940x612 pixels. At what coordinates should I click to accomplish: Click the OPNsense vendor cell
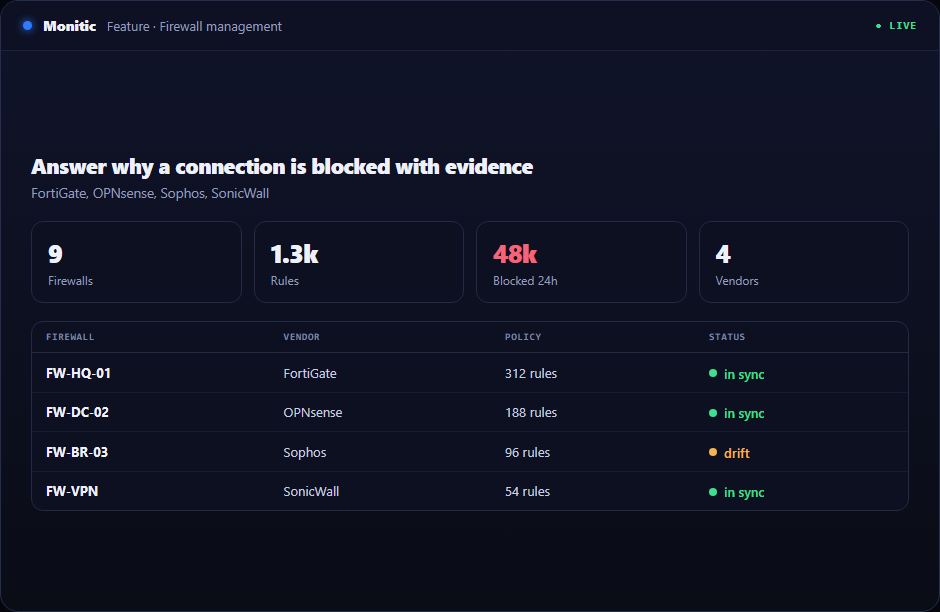click(313, 412)
